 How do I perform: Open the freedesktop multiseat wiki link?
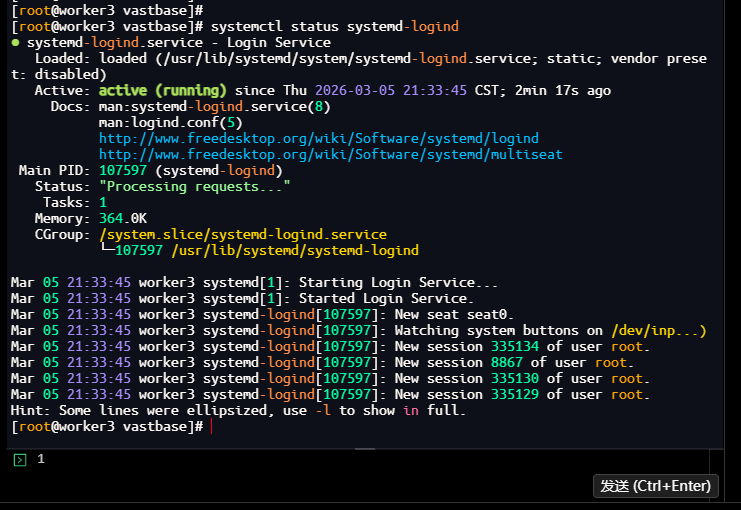coord(331,155)
